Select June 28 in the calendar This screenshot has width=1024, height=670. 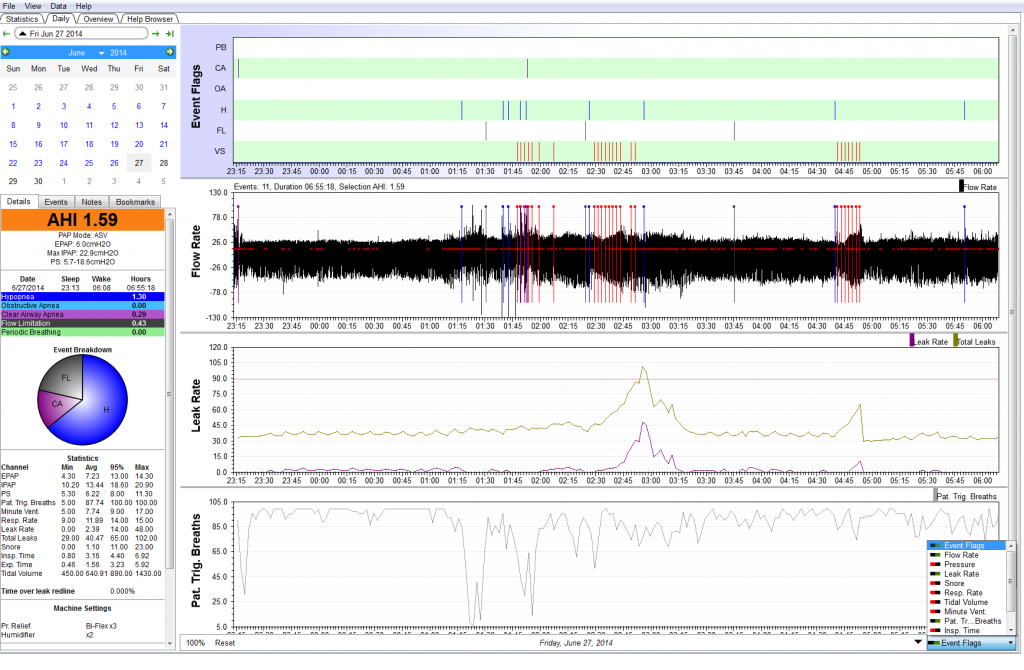click(164, 163)
